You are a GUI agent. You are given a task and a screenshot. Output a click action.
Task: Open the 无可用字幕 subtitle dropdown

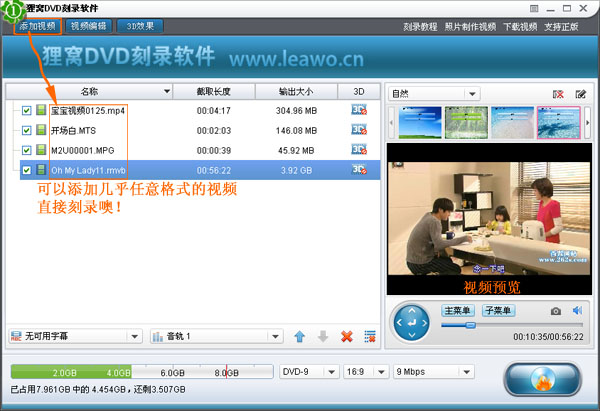pos(75,336)
